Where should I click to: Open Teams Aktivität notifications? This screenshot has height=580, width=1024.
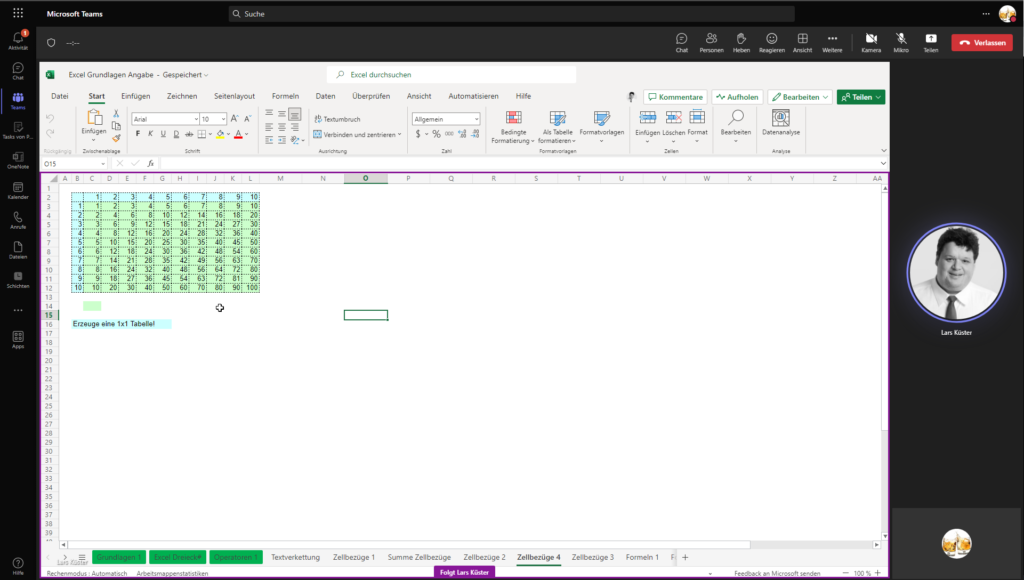point(18,39)
